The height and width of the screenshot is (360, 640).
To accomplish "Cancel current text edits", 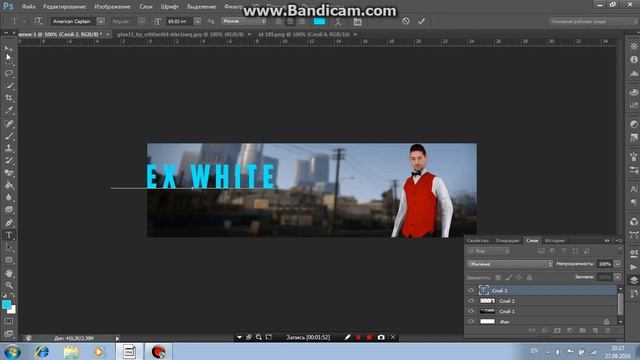I will [405, 21].
